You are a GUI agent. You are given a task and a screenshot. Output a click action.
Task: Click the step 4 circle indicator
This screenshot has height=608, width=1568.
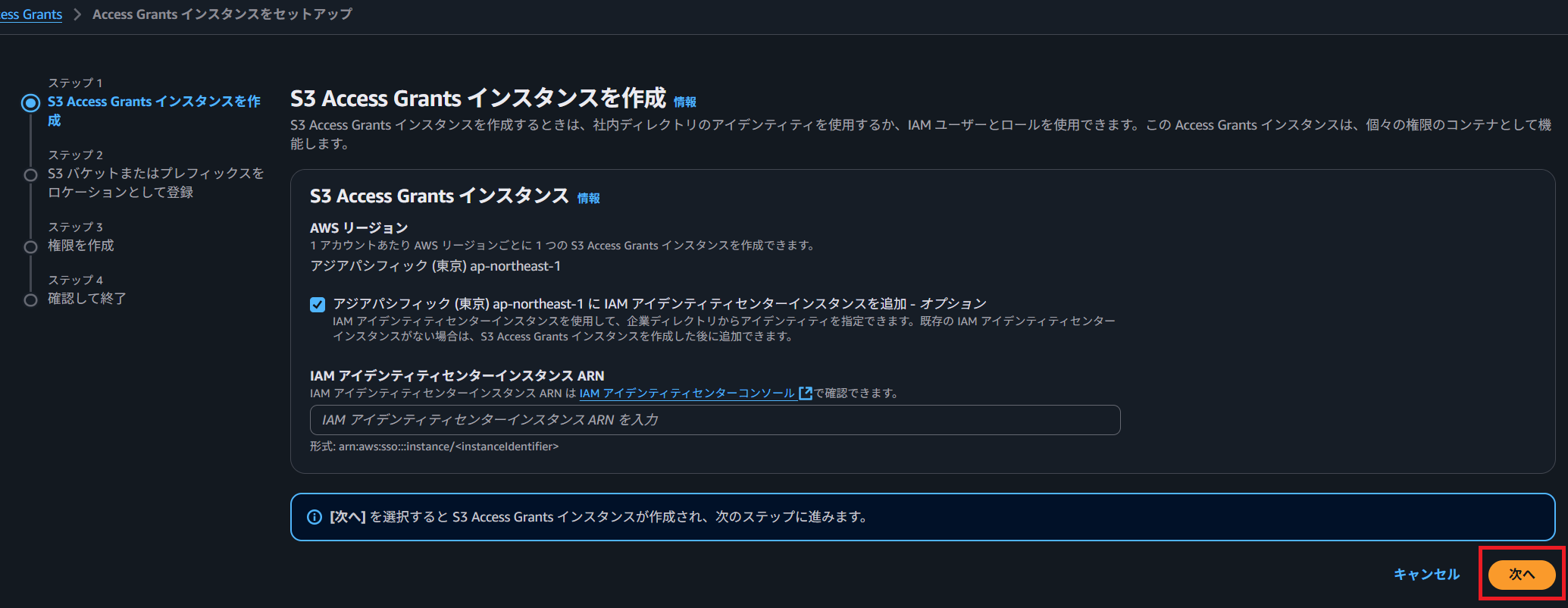click(30, 300)
